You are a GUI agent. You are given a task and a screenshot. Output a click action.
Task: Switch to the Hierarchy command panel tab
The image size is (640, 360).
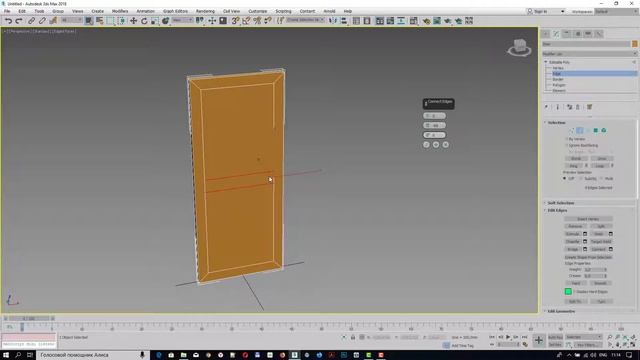click(x=567, y=33)
